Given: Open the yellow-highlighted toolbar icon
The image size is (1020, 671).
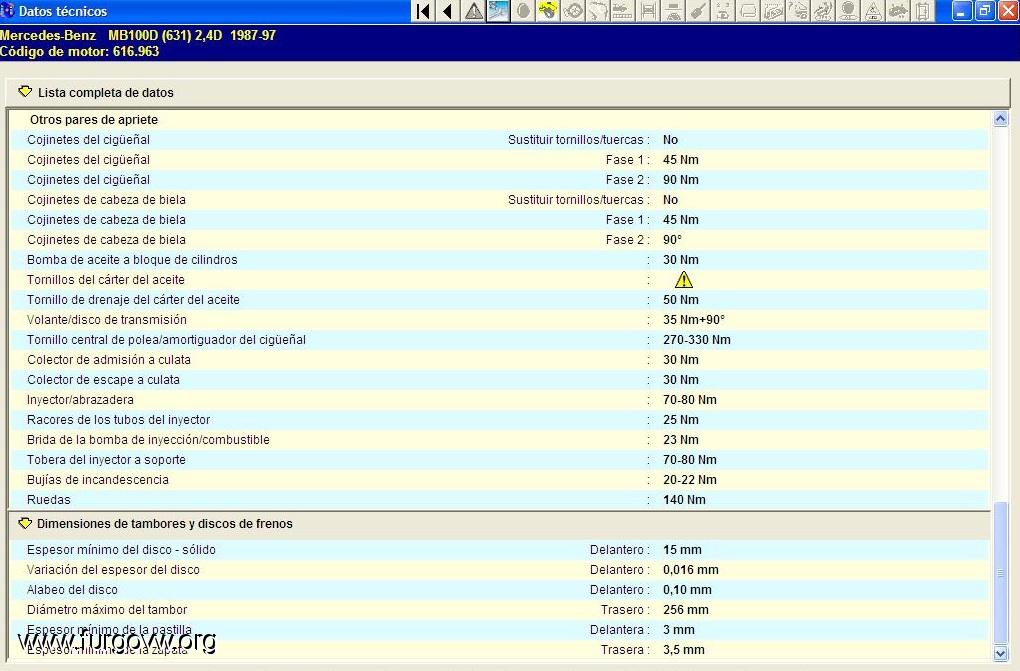Looking at the screenshot, I should [x=548, y=11].
